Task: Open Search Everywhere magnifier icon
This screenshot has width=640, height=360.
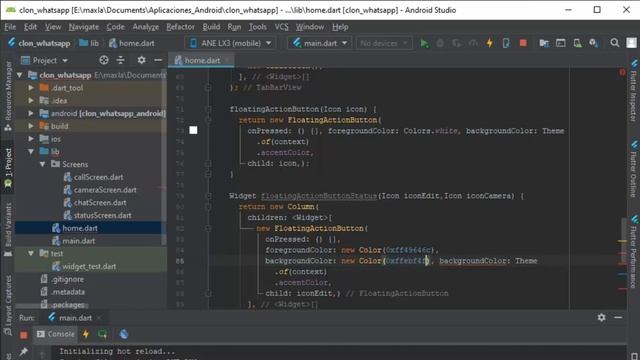Action: (615, 43)
